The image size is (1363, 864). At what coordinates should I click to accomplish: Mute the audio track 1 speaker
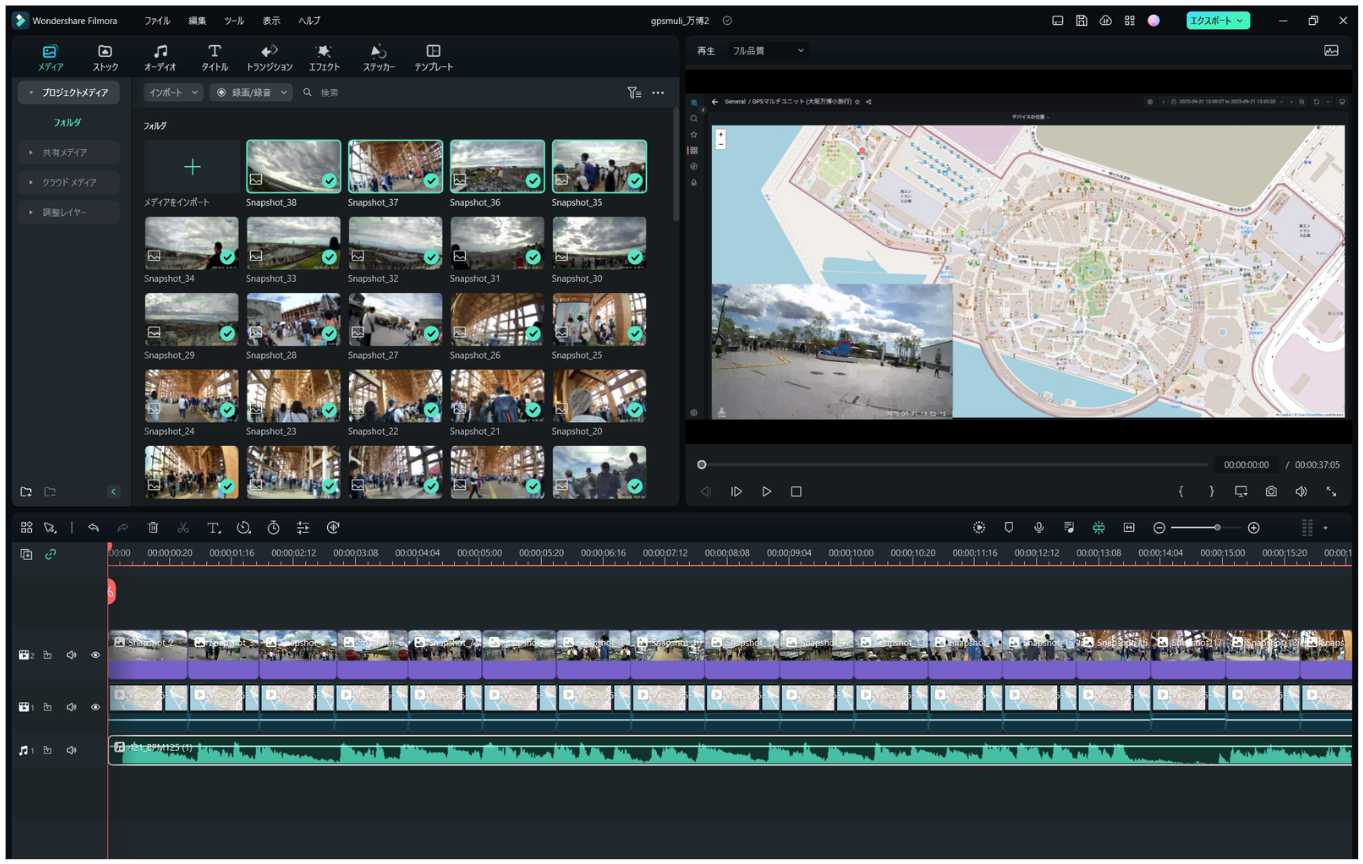71,750
